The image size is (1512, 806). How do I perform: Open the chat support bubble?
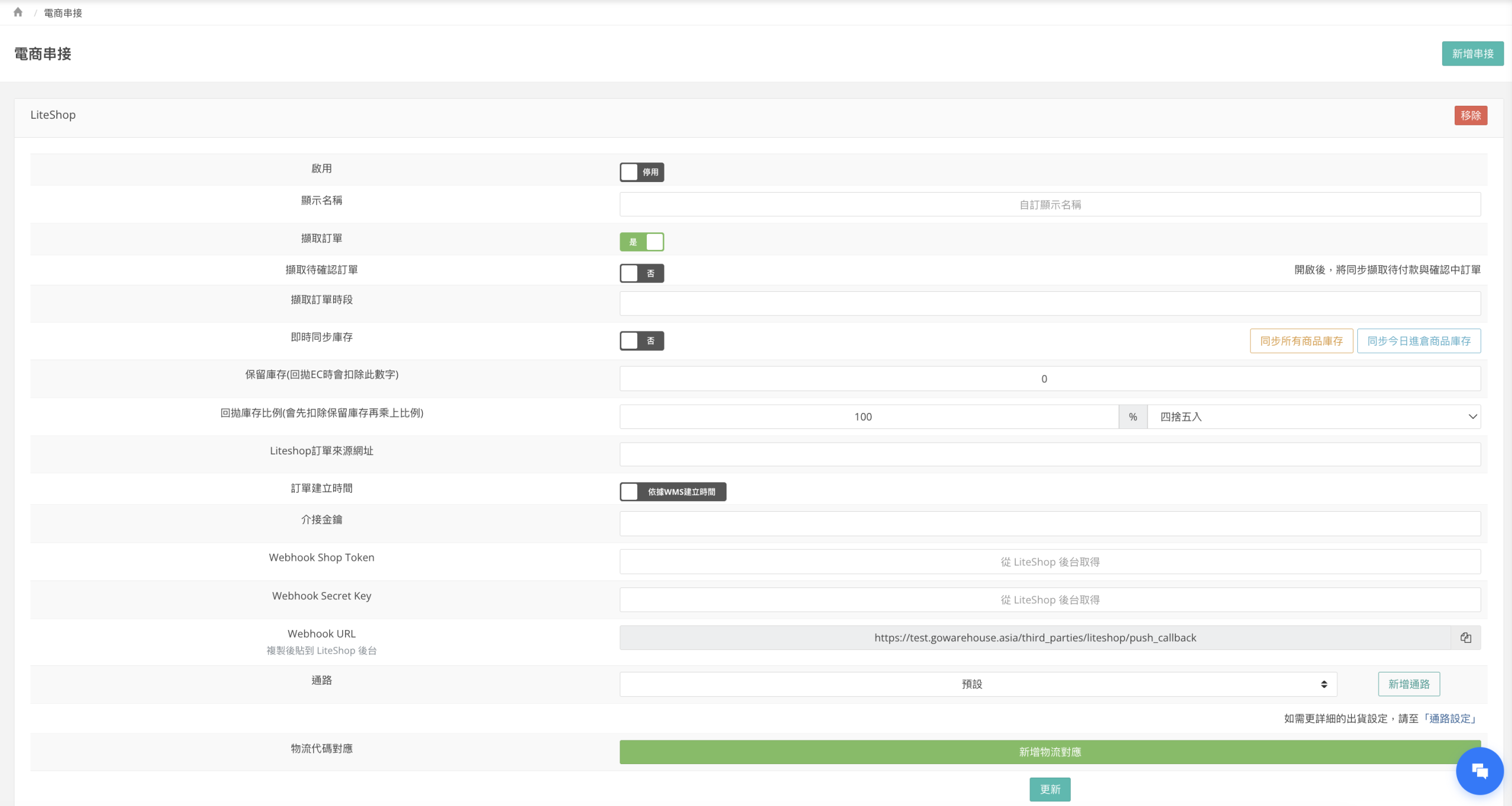click(x=1479, y=771)
